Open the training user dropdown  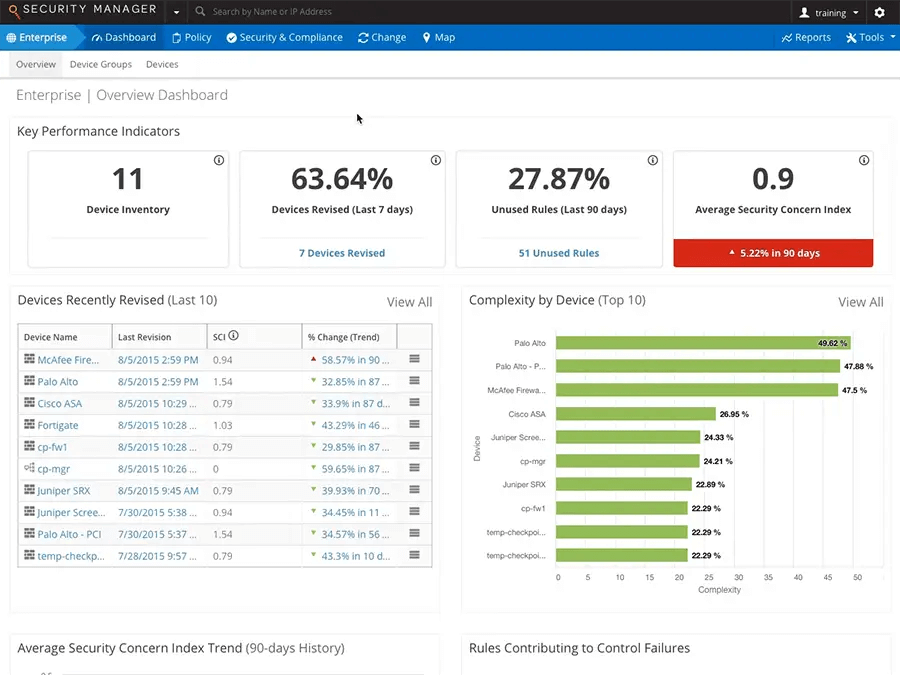pyautogui.click(x=830, y=13)
